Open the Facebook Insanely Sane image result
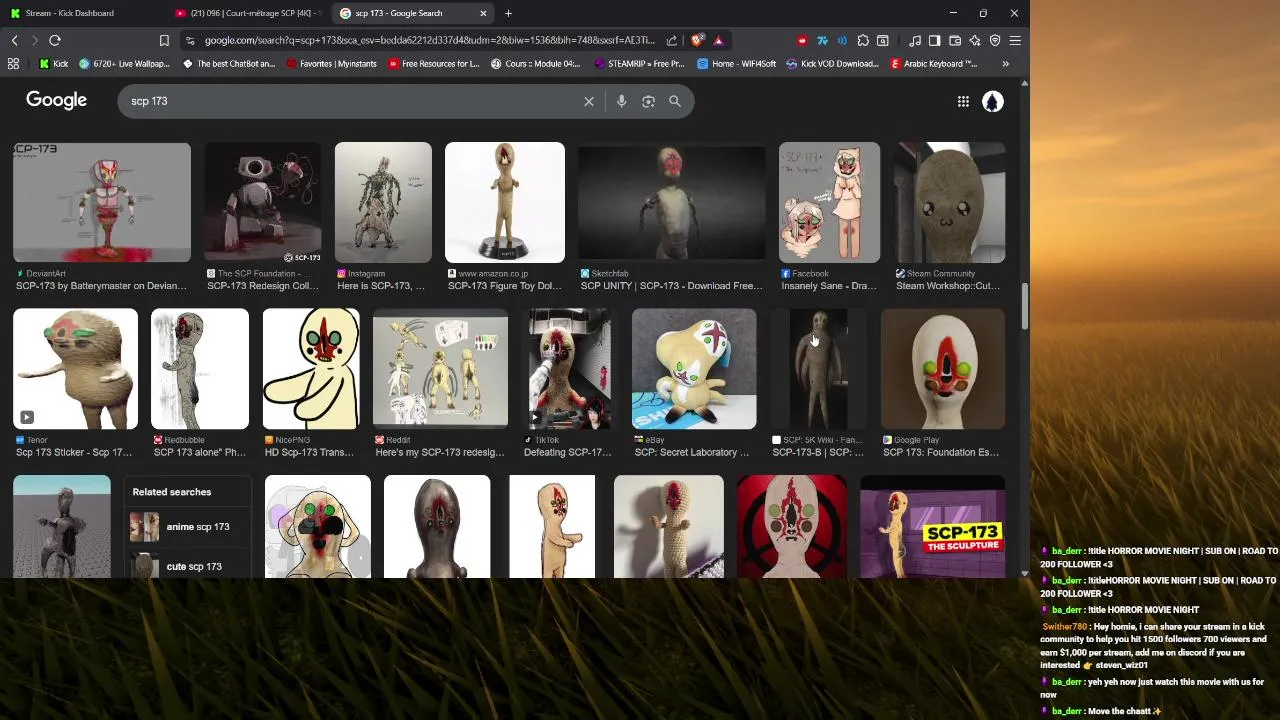 829,203
